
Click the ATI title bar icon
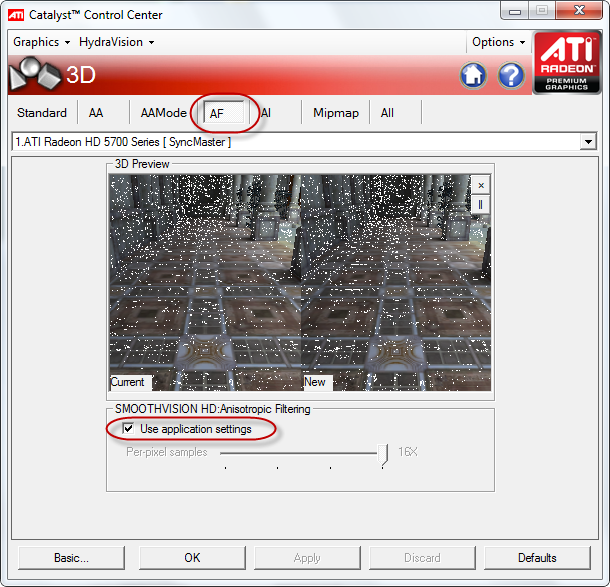(x=16, y=15)
